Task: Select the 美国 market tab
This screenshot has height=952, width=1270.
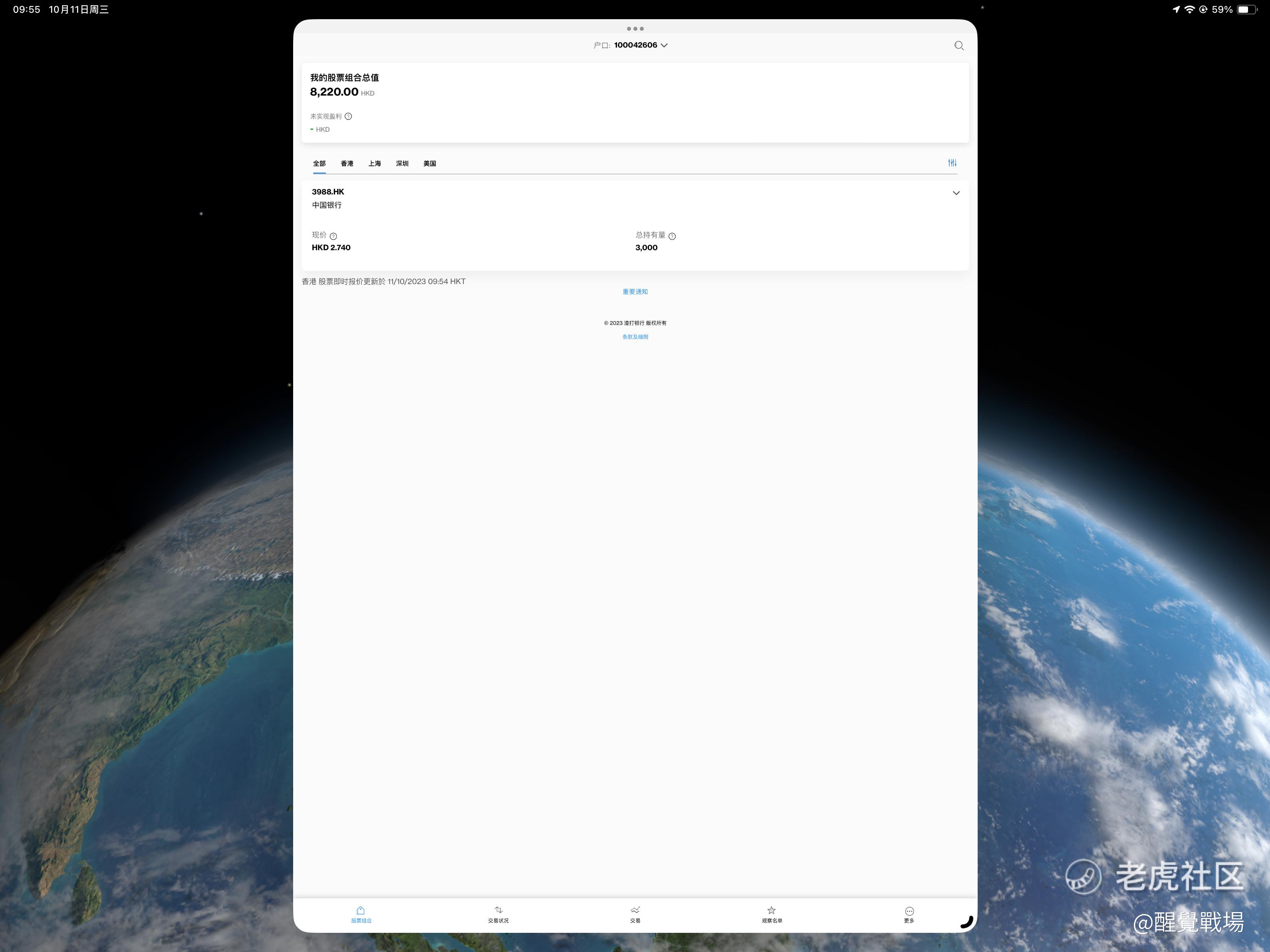Action: point(429,164)
